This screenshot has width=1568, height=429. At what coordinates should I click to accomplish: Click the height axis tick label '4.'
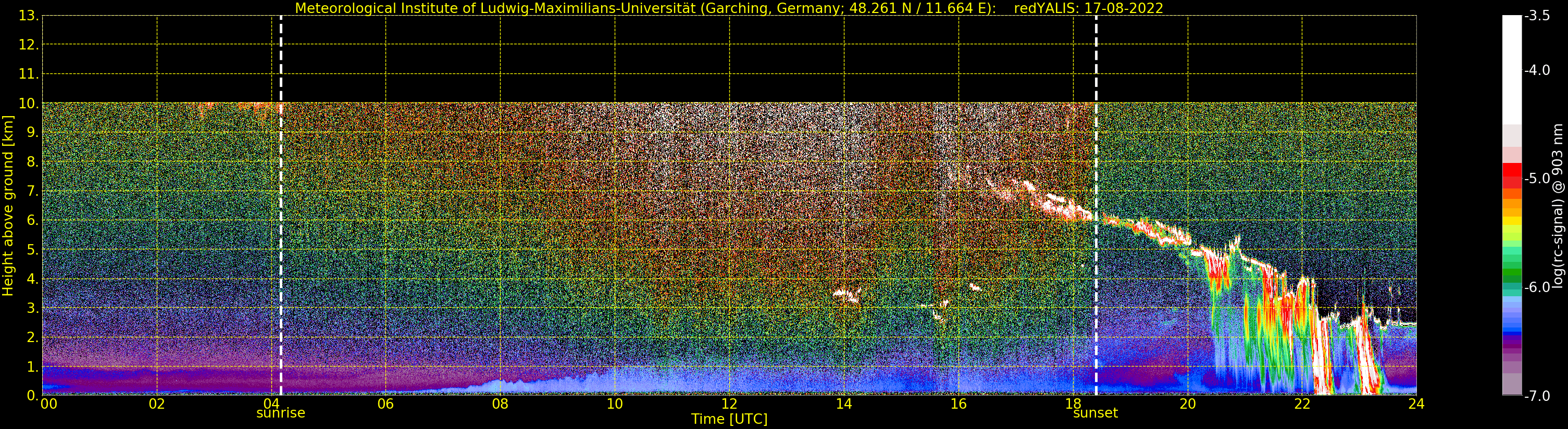coord(32,279)
